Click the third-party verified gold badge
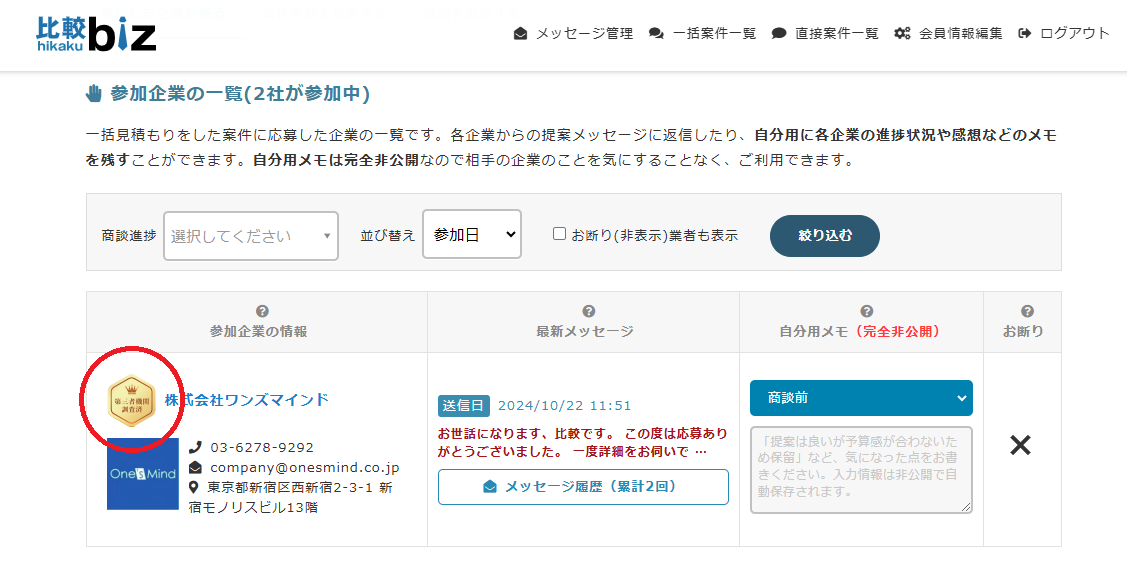 click(x=131, y=400)
